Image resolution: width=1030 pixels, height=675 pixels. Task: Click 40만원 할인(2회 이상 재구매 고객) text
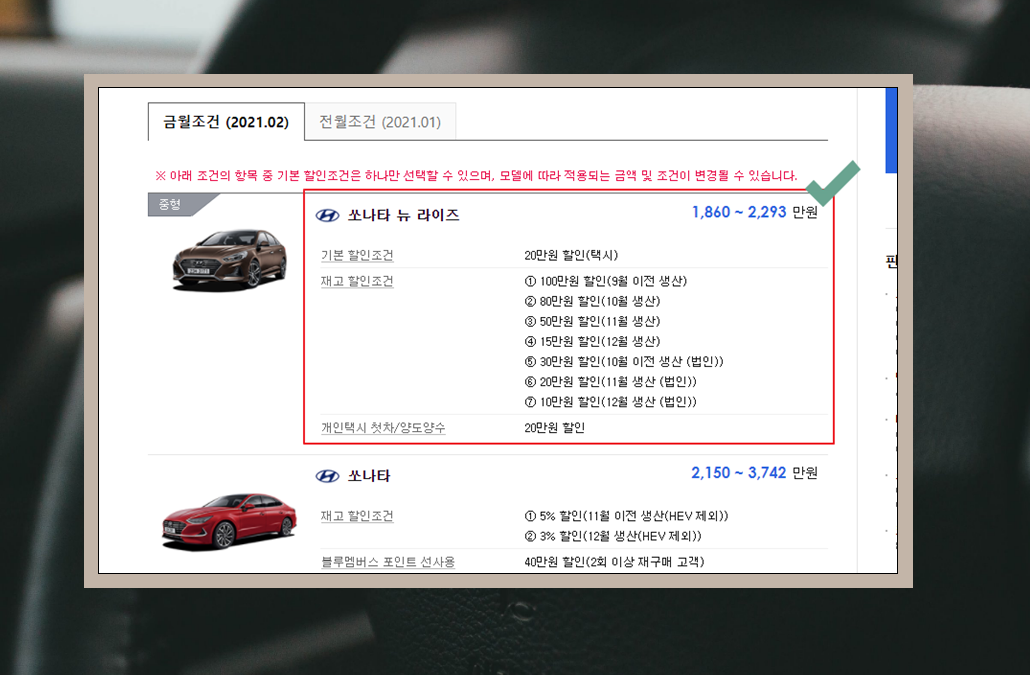tap(614, 562)
